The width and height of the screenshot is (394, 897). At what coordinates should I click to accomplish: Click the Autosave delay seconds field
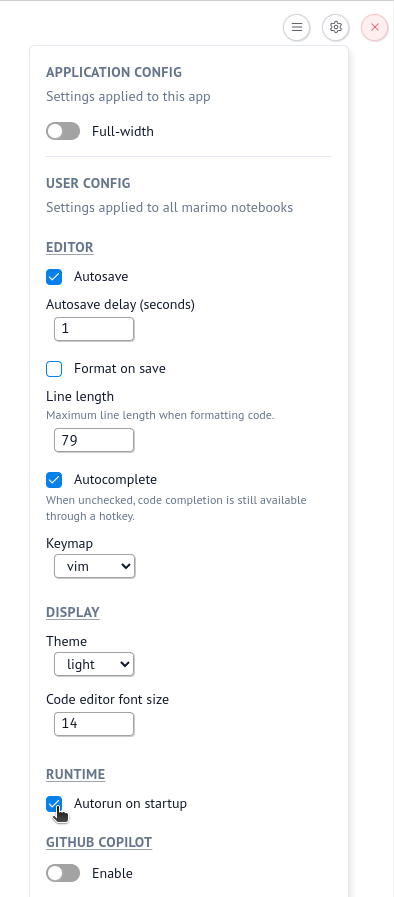pos(94,329)
